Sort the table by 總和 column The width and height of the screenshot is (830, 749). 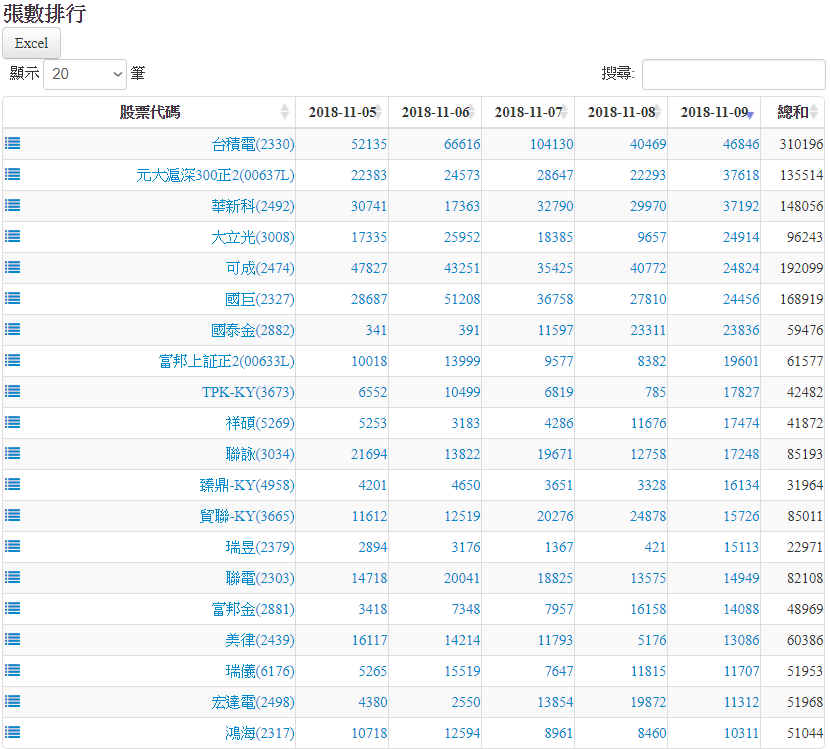click(793, 112)
